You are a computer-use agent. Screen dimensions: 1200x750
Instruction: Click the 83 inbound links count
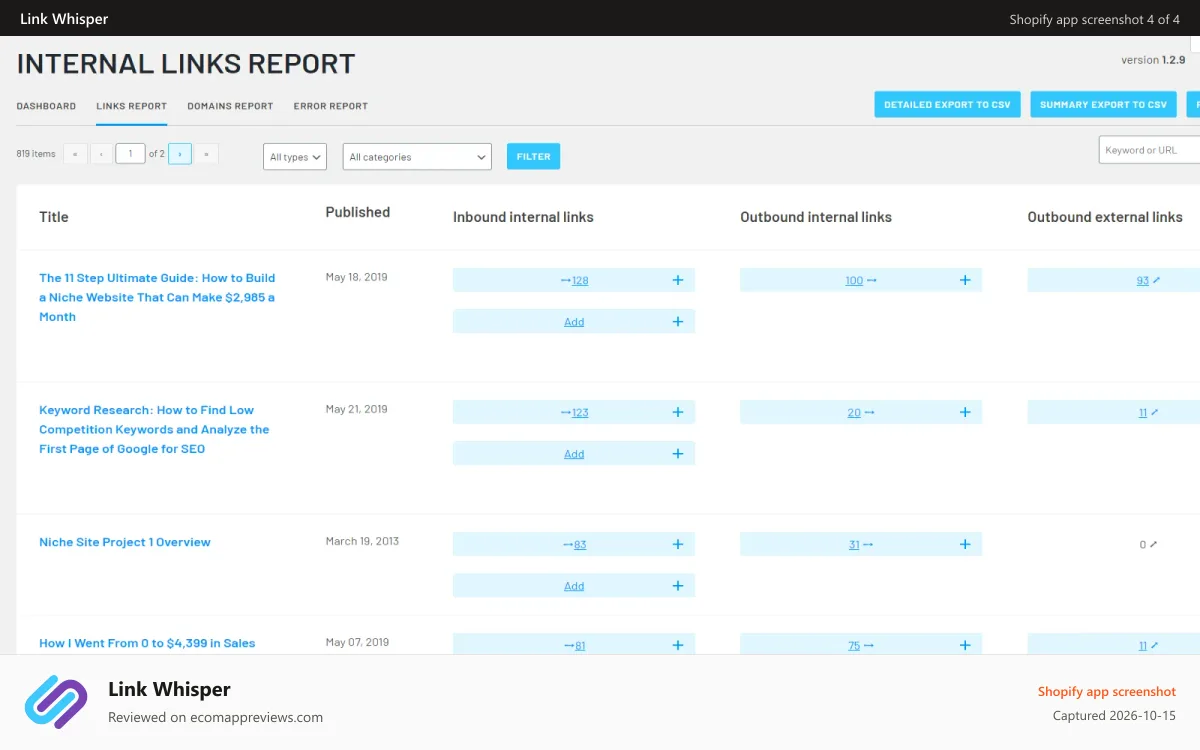tap(580, 545)
